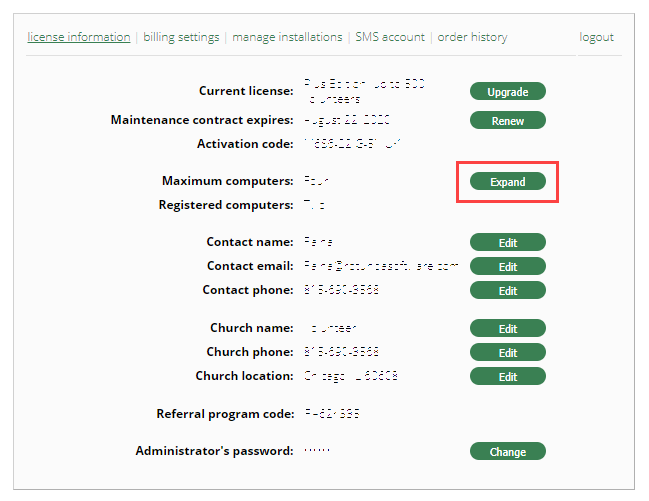
Task: Click the Contact email address text
Action: tap(381, 266)
